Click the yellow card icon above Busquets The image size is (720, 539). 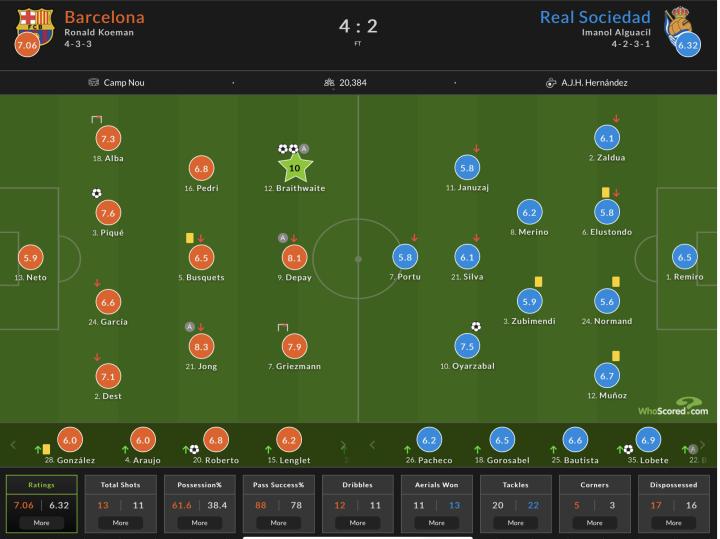(x=189, y=238)
